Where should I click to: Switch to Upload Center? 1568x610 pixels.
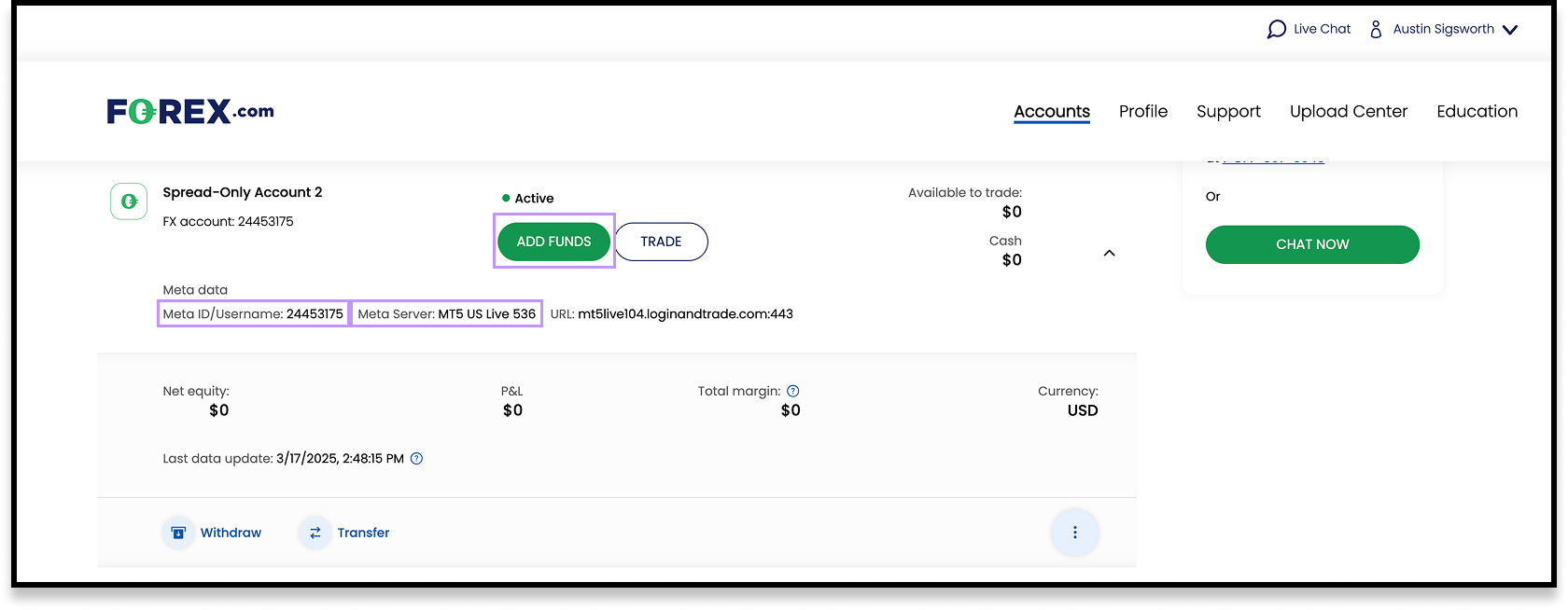tap(1349, 112)
